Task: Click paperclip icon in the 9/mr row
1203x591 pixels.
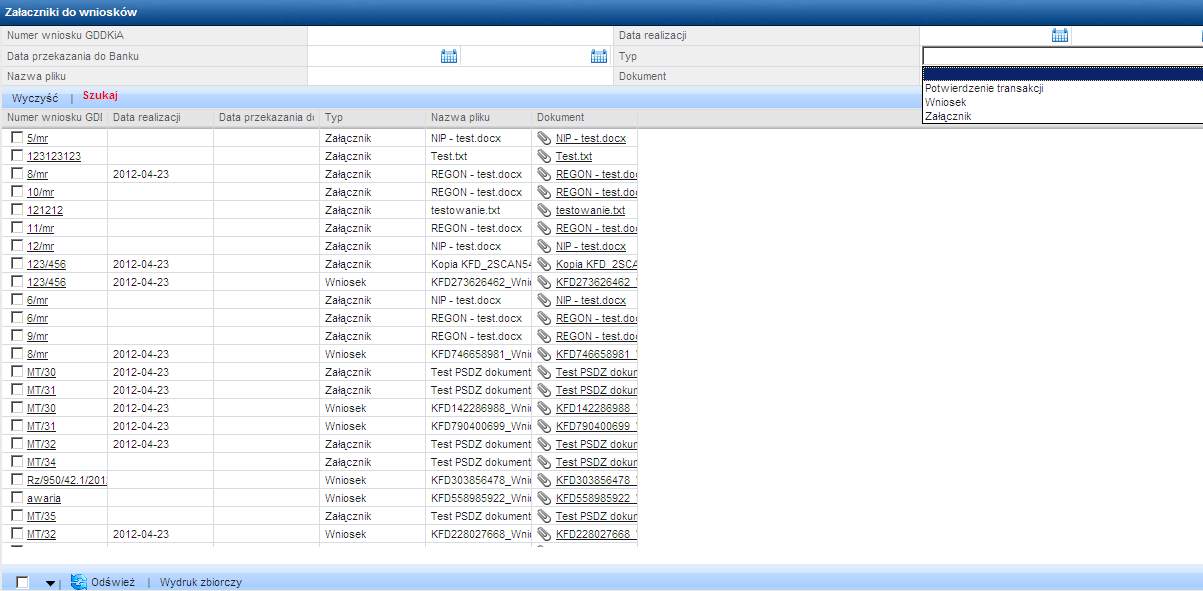Action: click(x=543, y=336)
